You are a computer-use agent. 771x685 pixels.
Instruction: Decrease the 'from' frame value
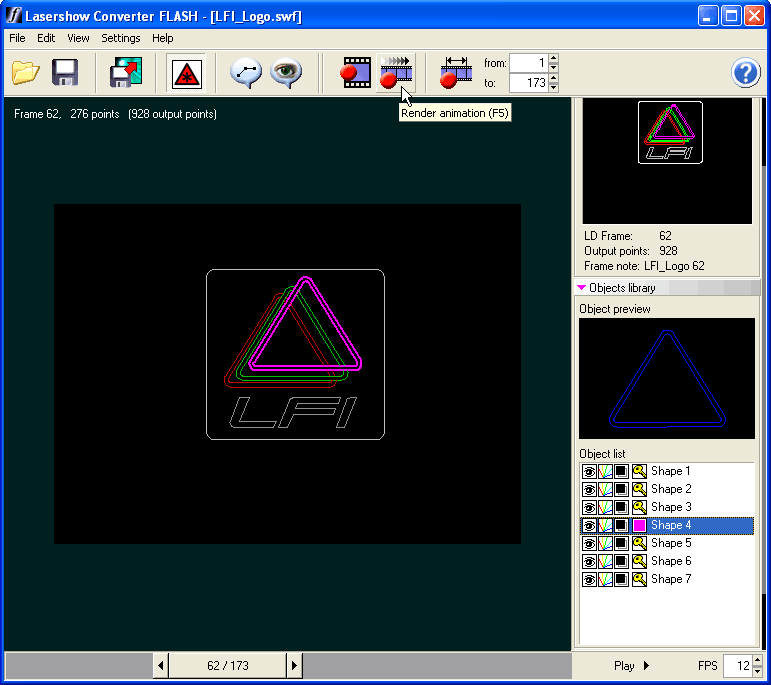[553, 67]
